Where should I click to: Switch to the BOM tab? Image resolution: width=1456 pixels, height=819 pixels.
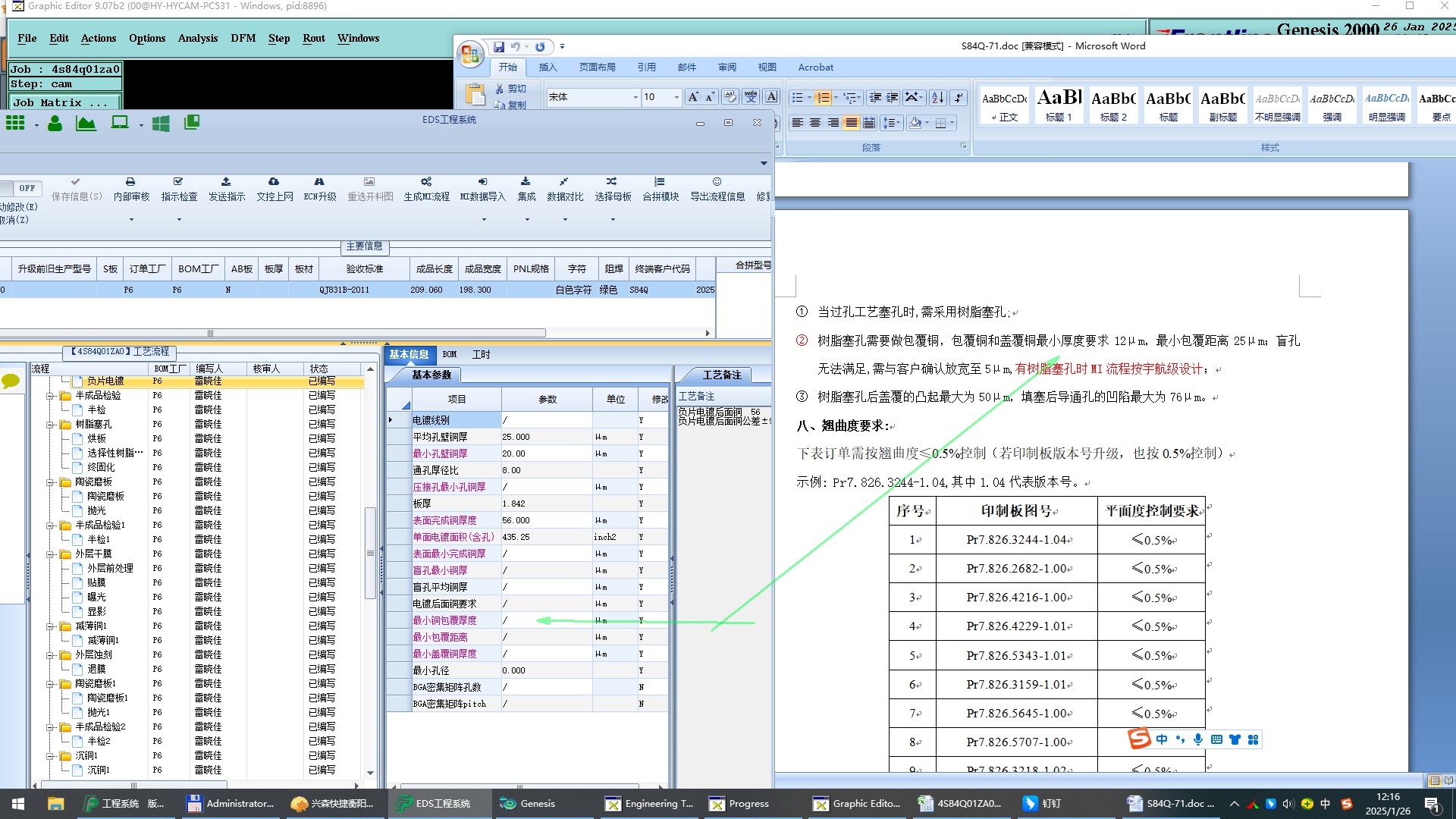point(450,354)
